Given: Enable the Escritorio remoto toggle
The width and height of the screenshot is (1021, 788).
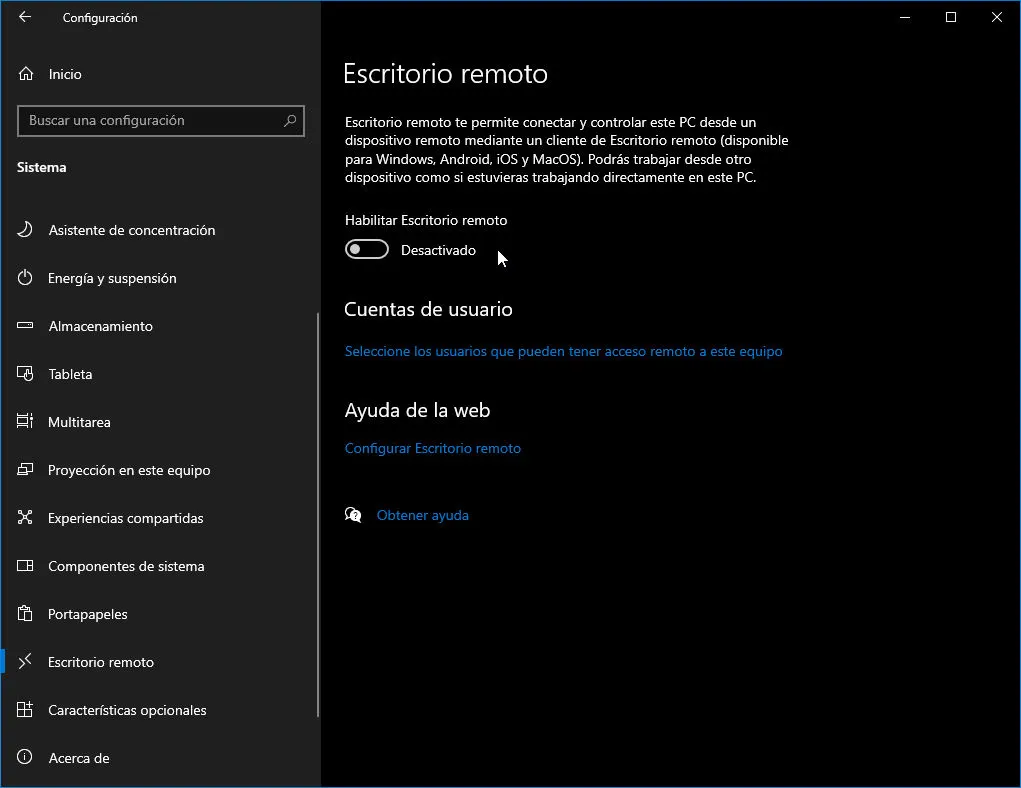Looking at the screenshot, I should tap(367, 249).
